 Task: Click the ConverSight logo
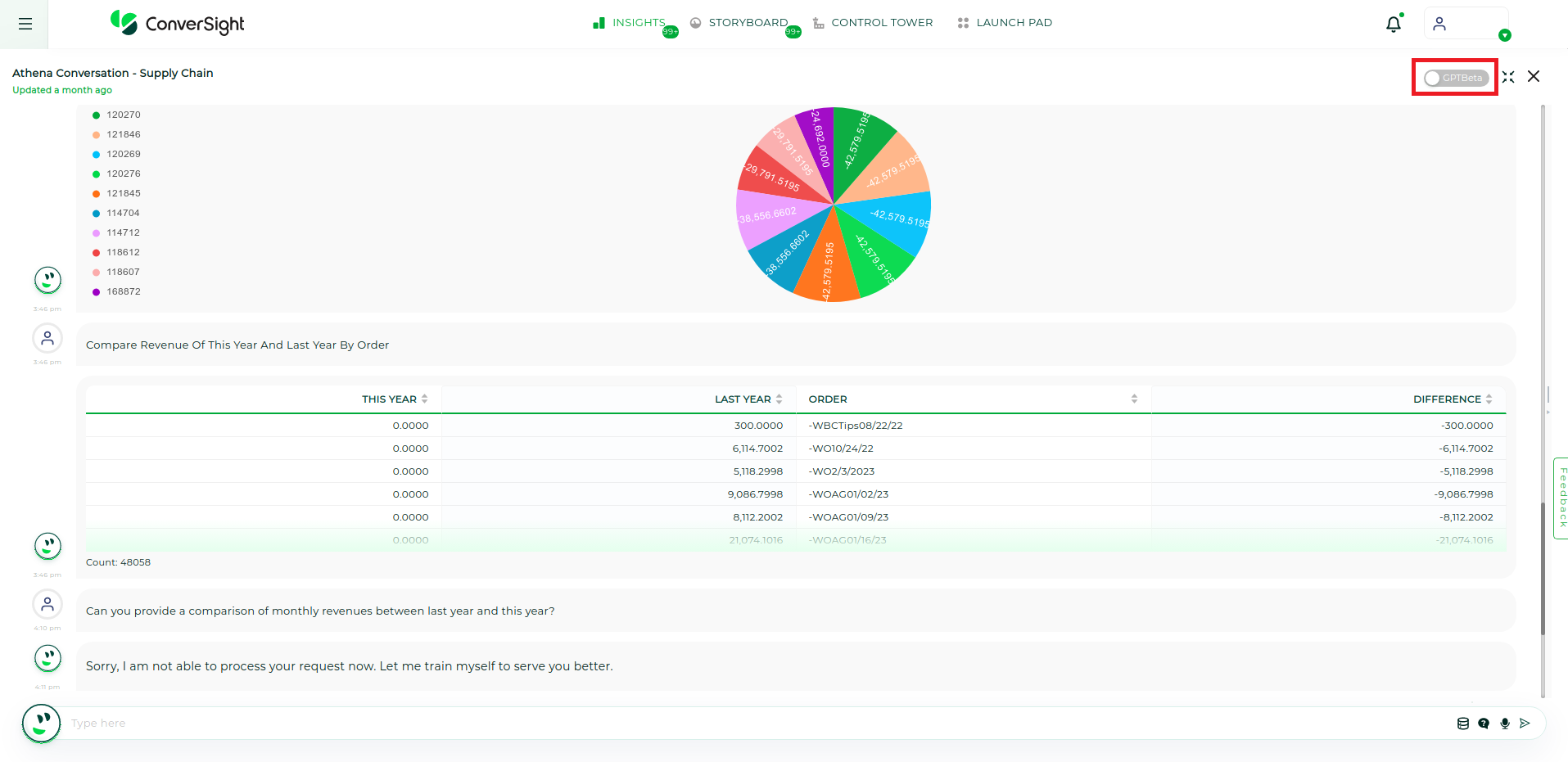(x=176, y=24)
